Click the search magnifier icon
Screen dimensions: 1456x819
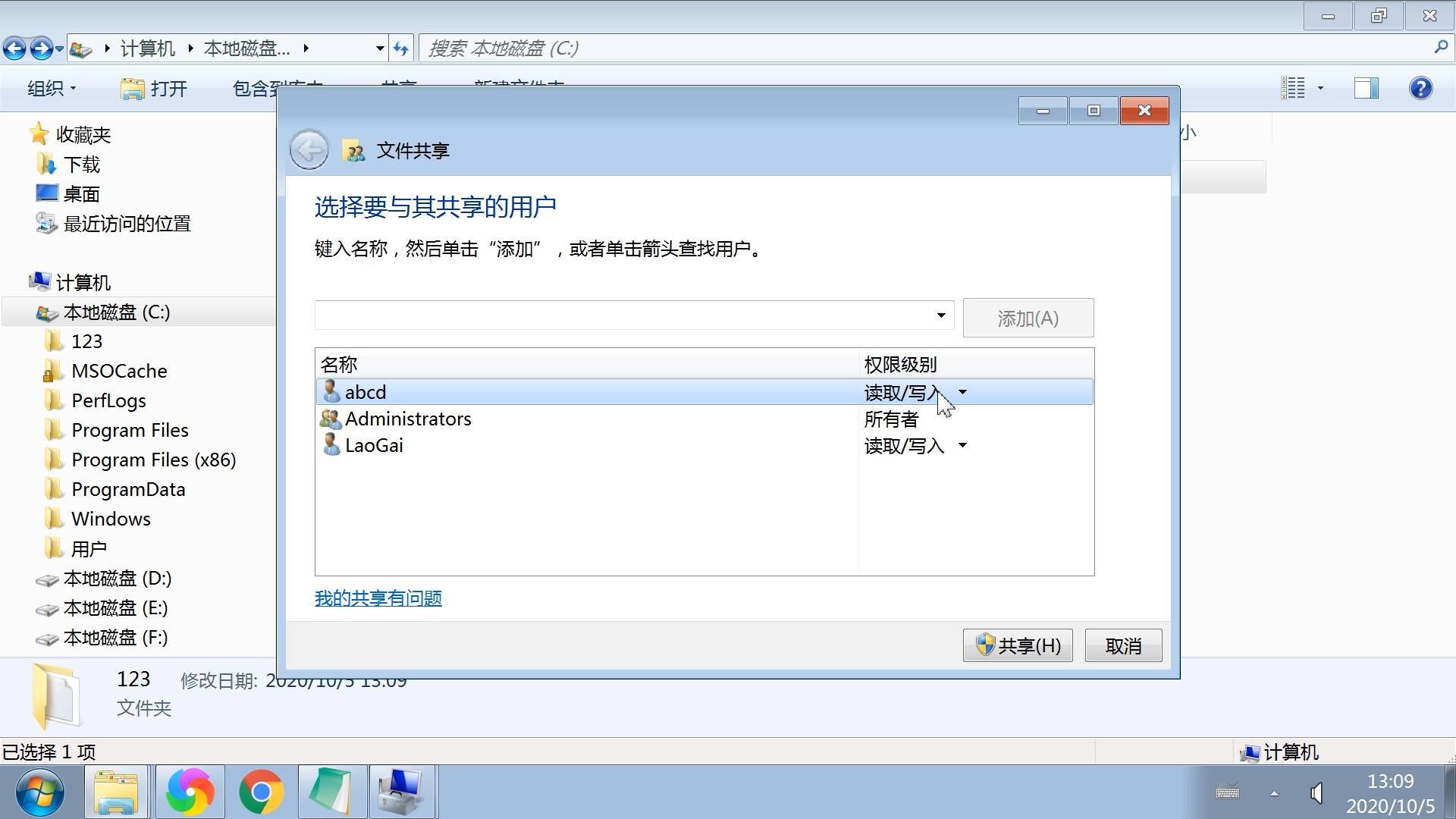coord(1440,47)
